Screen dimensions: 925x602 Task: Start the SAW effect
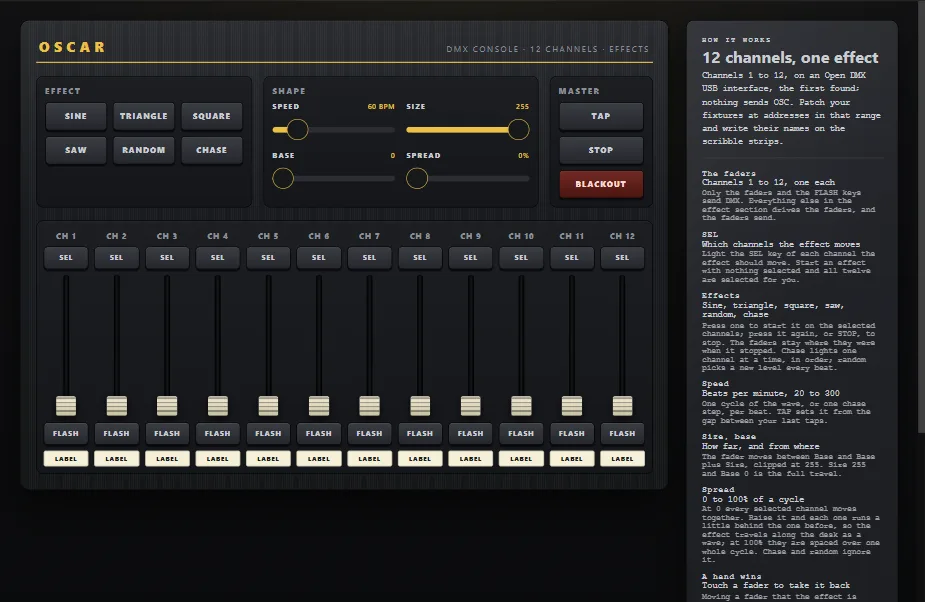coord(76,150)
